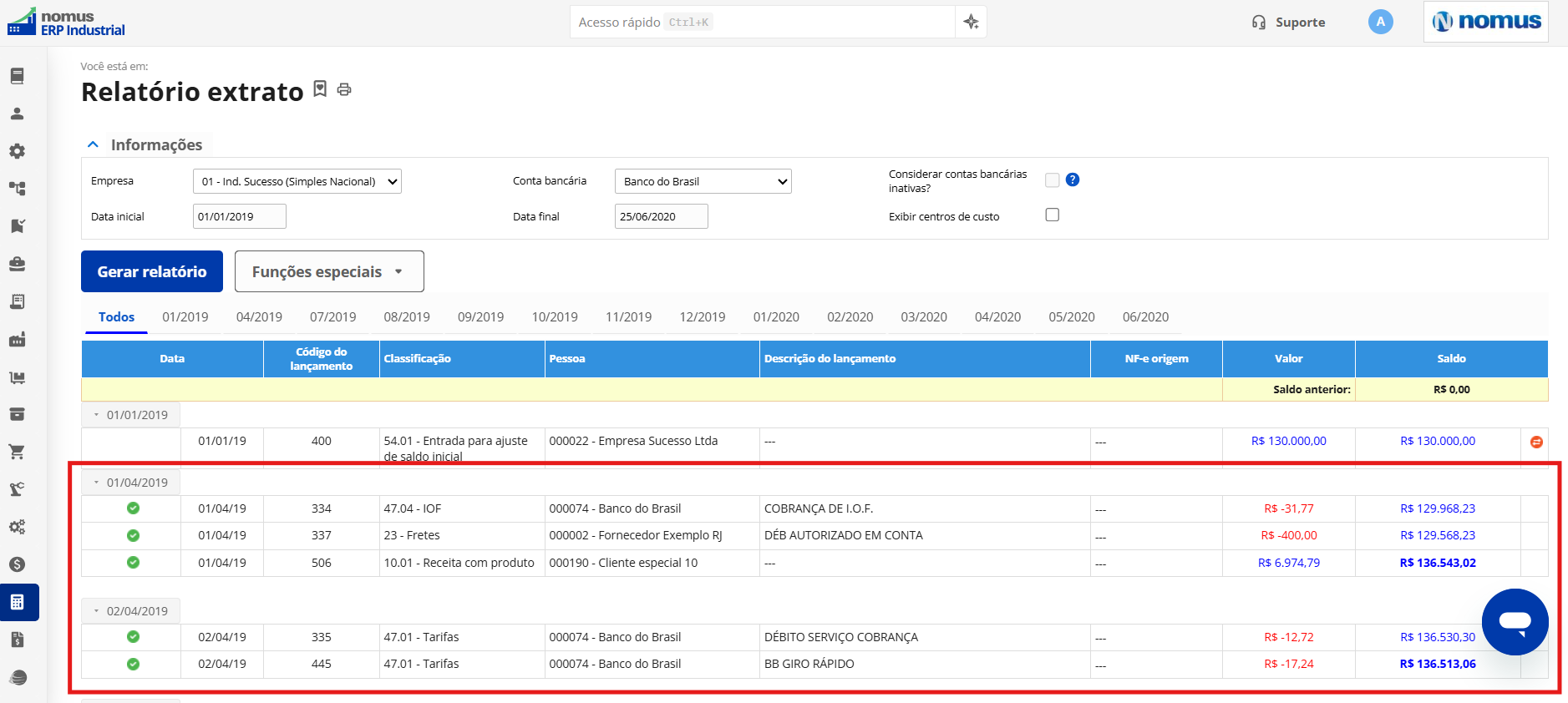Click the blue help question mark icon
The image size is (1568, 703).
(x=1073, y=180)
